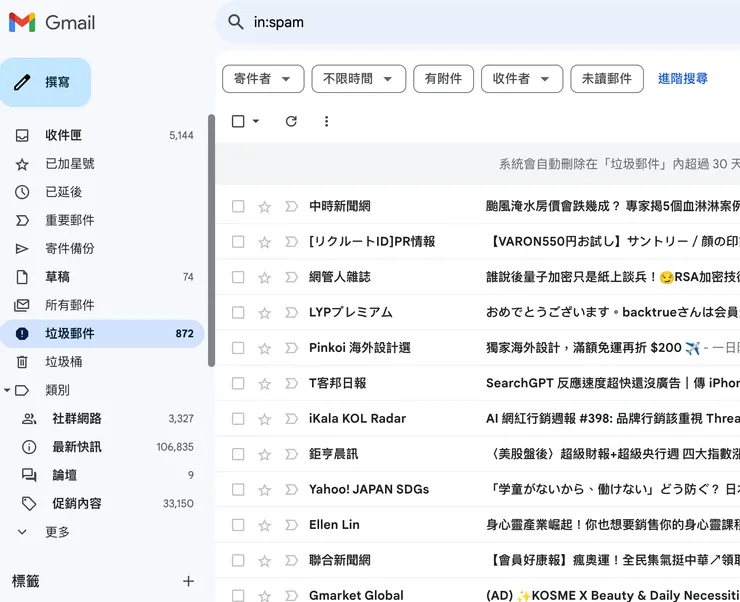Open the iKala KOL Radar email subject
The image size is (740, 602).
613,418
